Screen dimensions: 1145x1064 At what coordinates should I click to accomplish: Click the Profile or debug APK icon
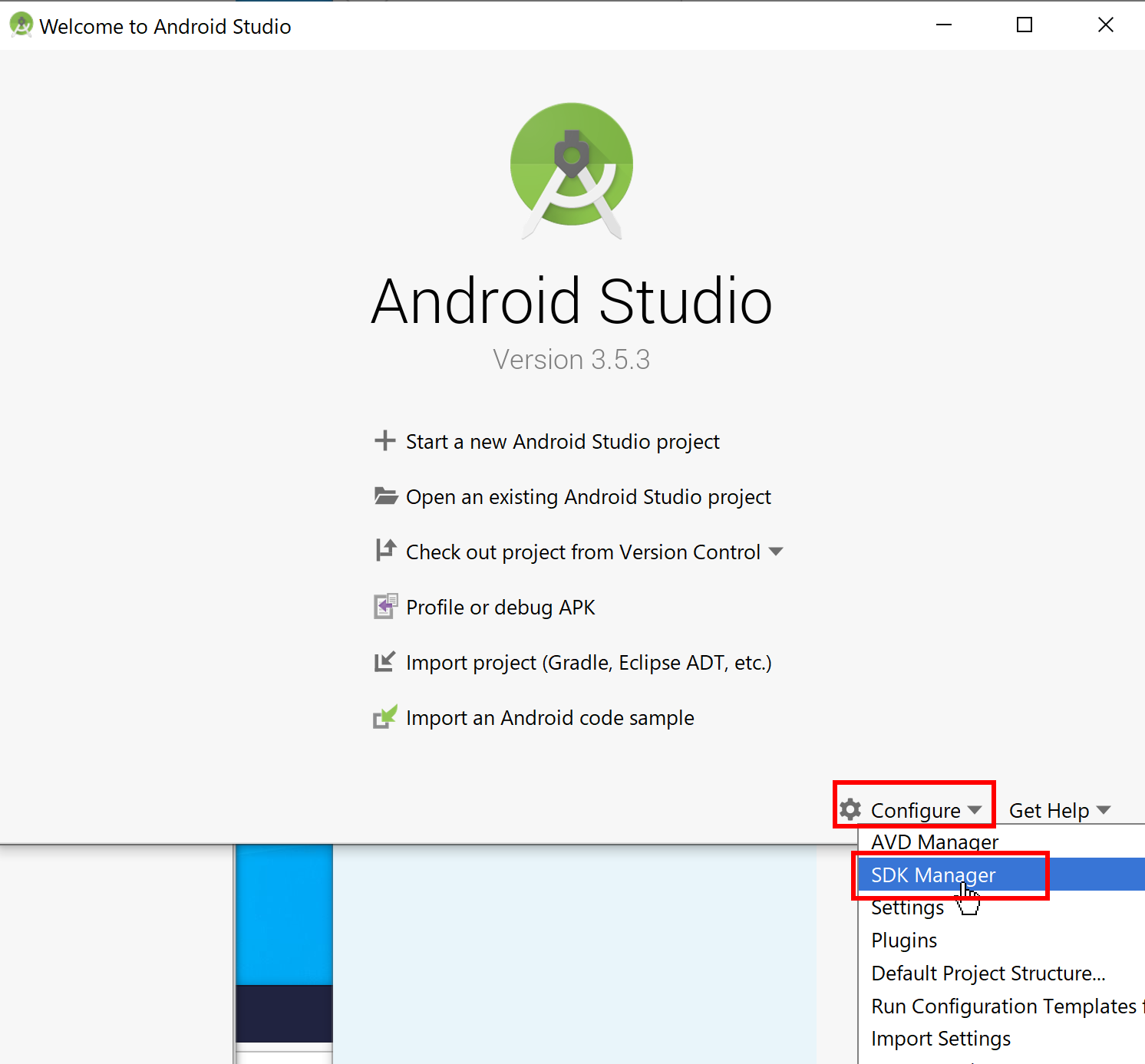point(385,606)
